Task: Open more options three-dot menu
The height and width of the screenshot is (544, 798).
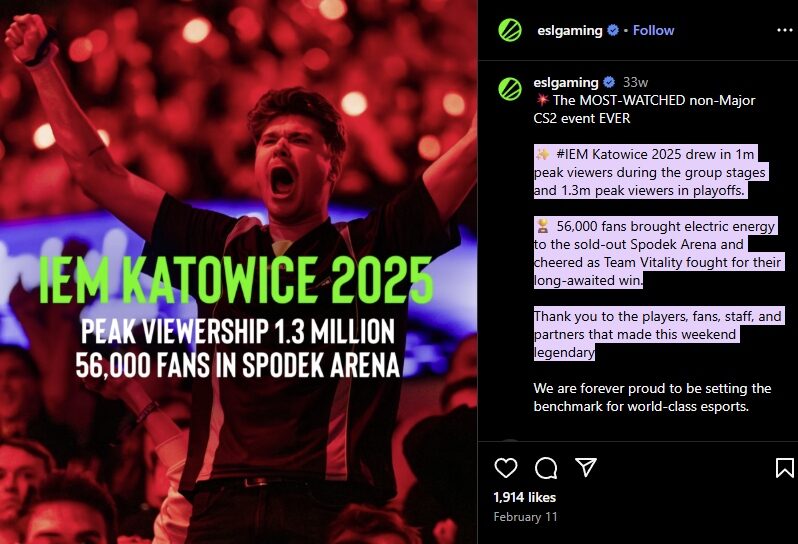Action: (784, 31)
